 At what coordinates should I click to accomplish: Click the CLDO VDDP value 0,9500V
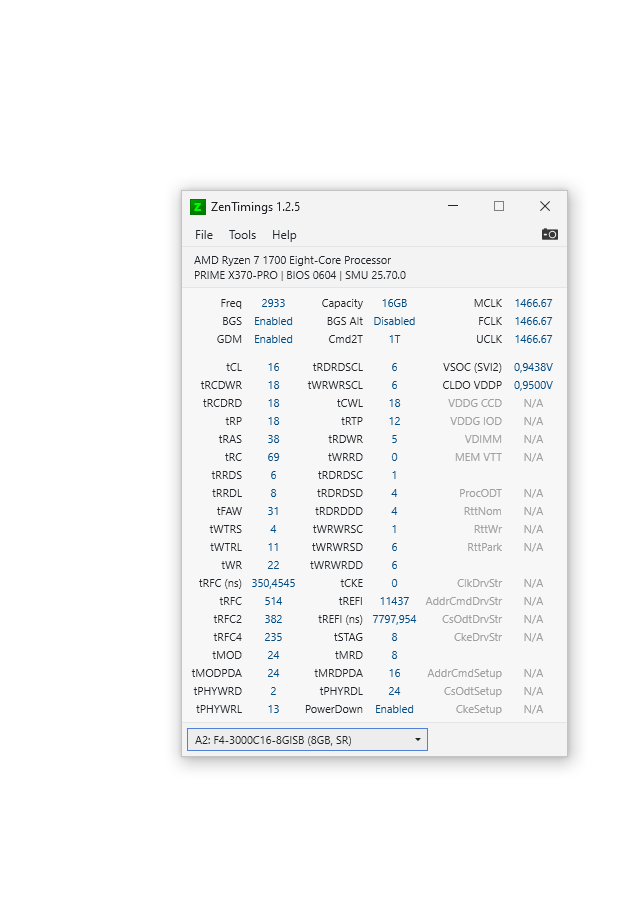[x=533, y=385]
